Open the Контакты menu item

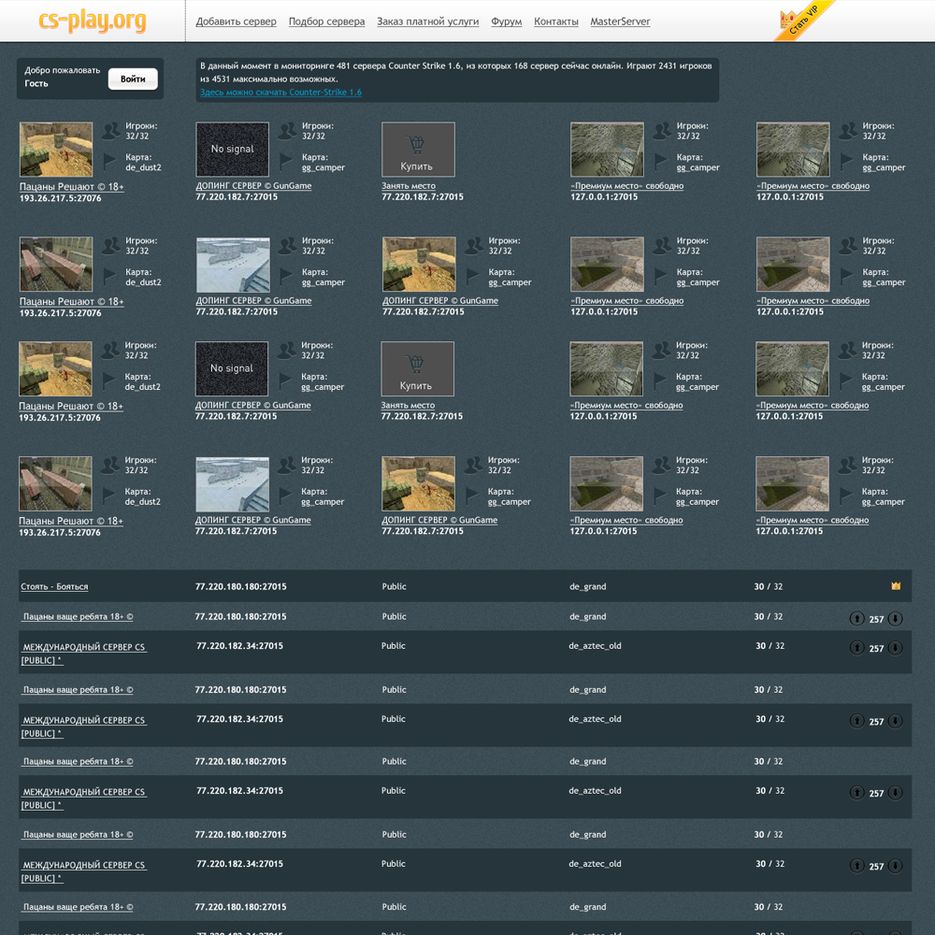(x=556, y=21)
